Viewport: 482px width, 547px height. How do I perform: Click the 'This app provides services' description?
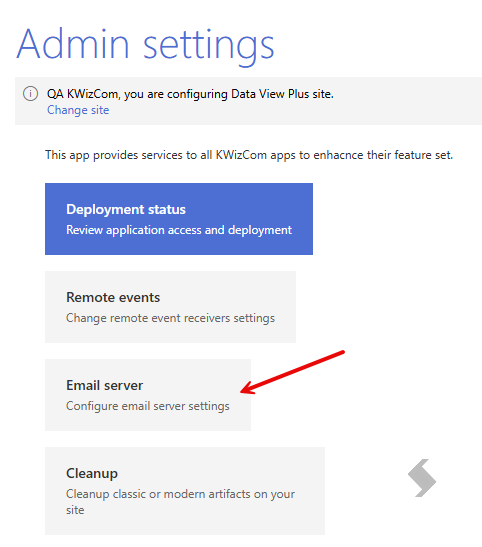pyautogui.click(x=249, y=155)
